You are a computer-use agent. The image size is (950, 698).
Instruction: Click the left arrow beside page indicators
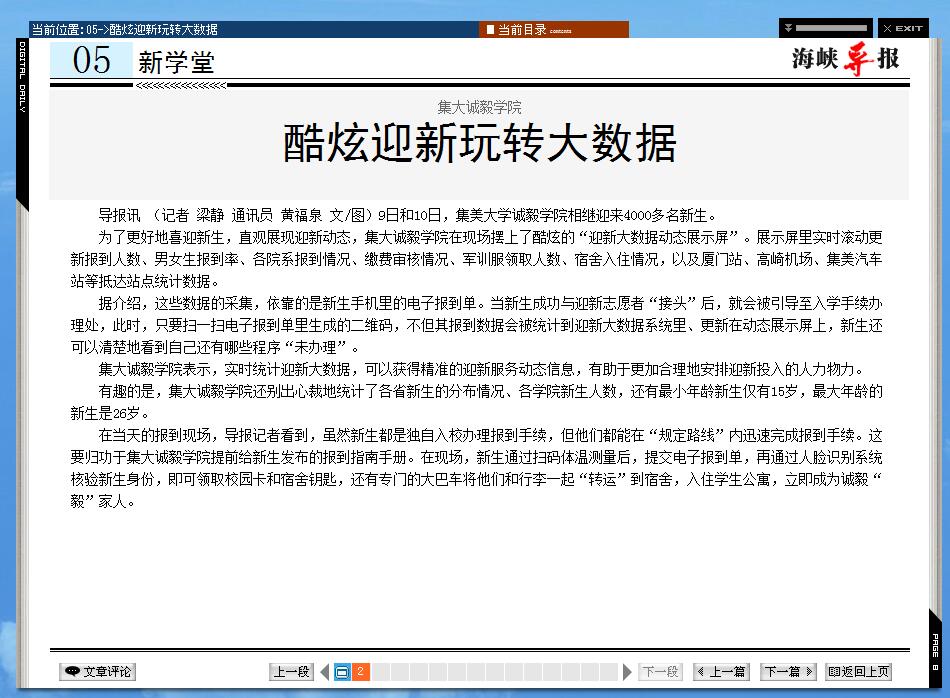(324, 672)
